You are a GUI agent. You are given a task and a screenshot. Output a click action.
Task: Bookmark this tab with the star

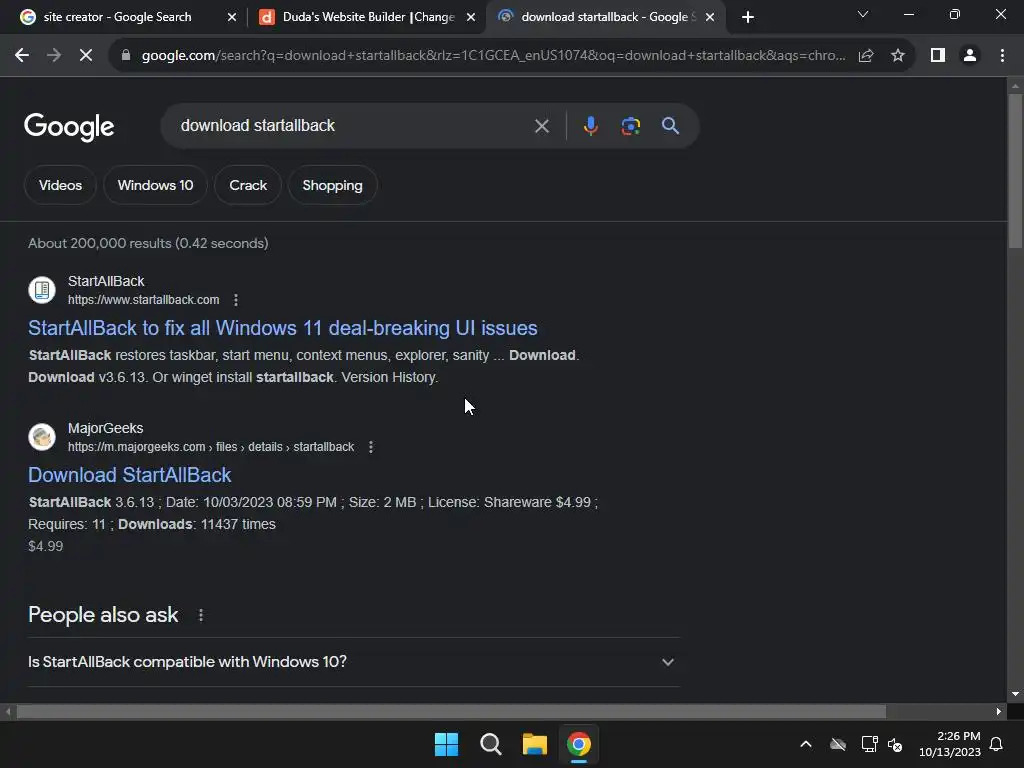point(898,56)
